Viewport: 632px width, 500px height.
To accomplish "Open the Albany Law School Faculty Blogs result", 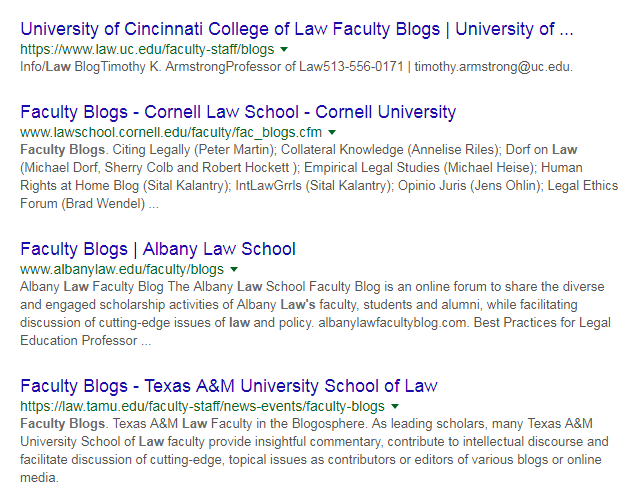I will pyautogui.click(x=158, y=248).
